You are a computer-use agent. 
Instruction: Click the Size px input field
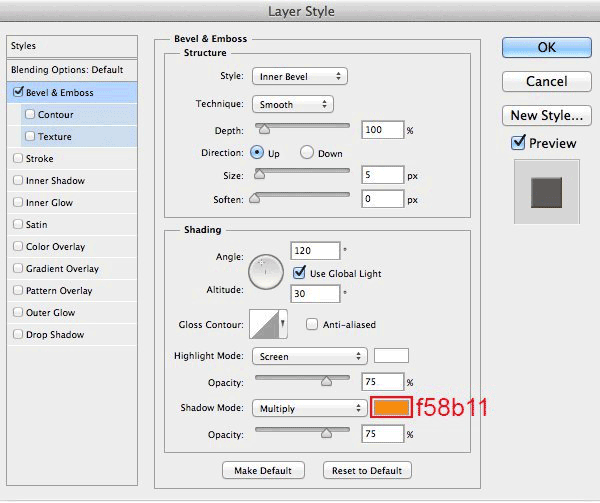tap(382, 175)
